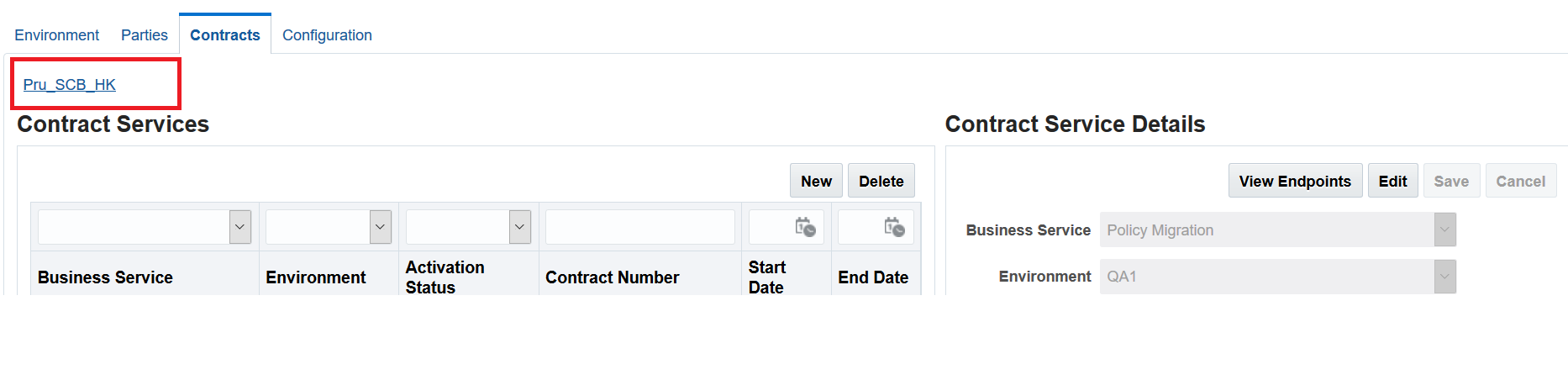Open the Start Date filter calendar icon
This screenshot has height=380, width=1568.
click(x=805, y=227)
